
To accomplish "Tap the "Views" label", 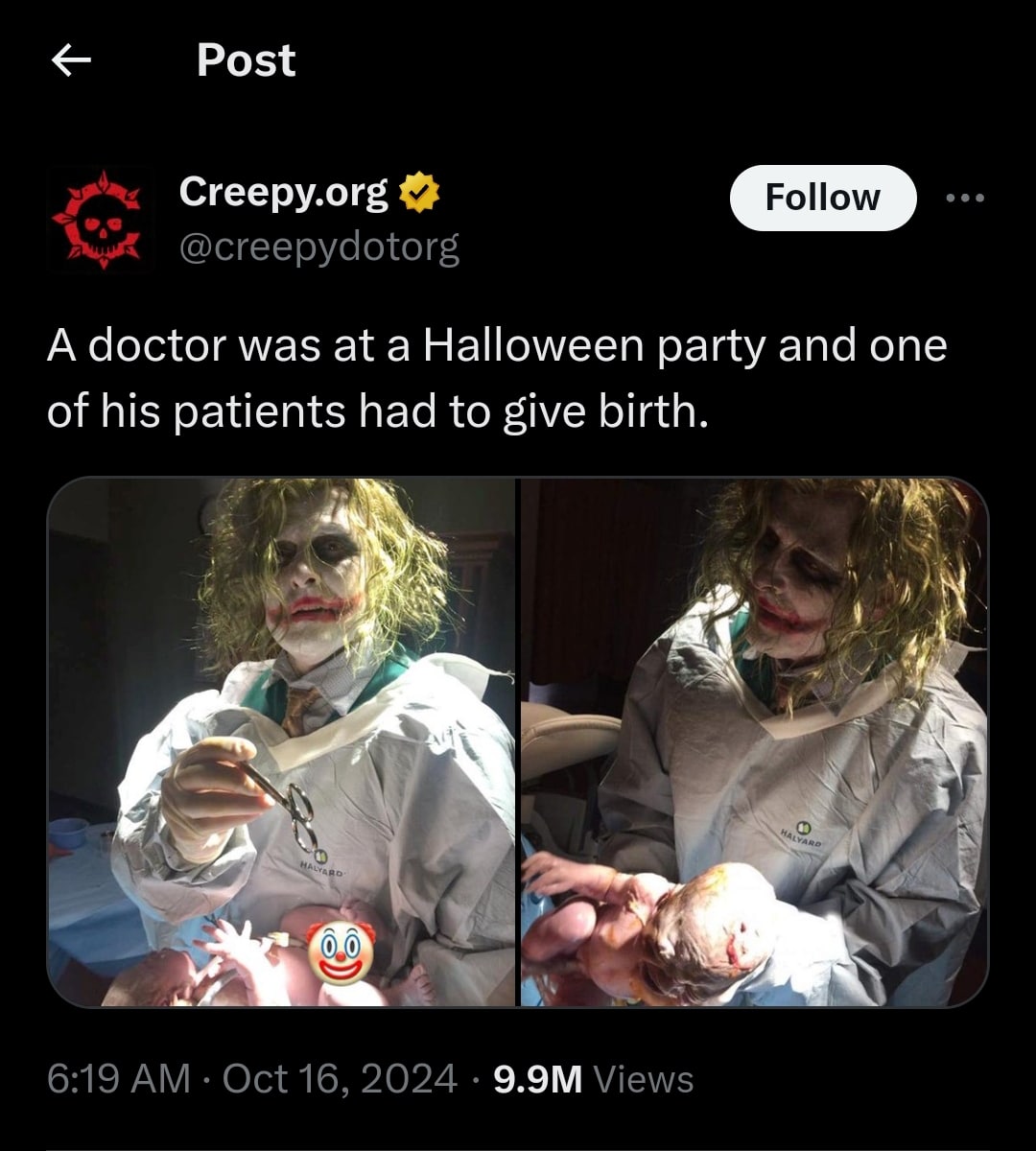I will pyautogui.click(x=644, y=1079).
